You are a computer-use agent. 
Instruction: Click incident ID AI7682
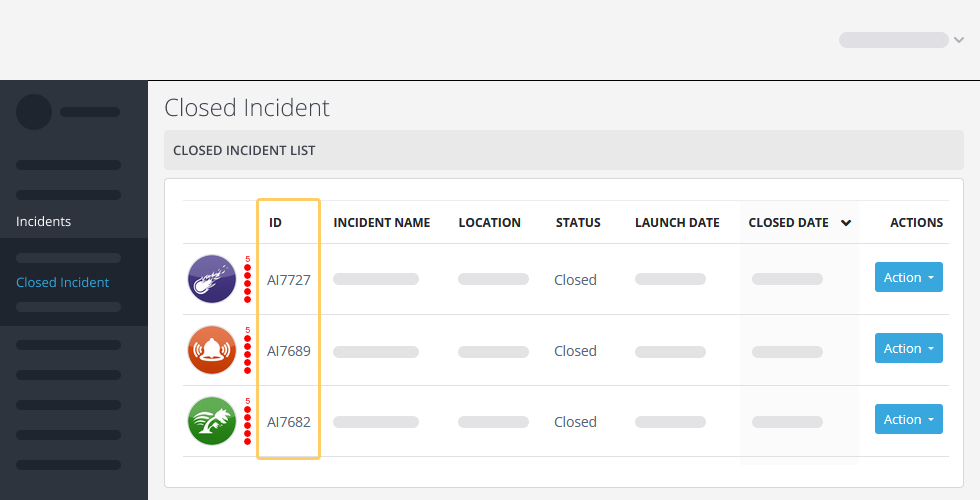(289, 422)
